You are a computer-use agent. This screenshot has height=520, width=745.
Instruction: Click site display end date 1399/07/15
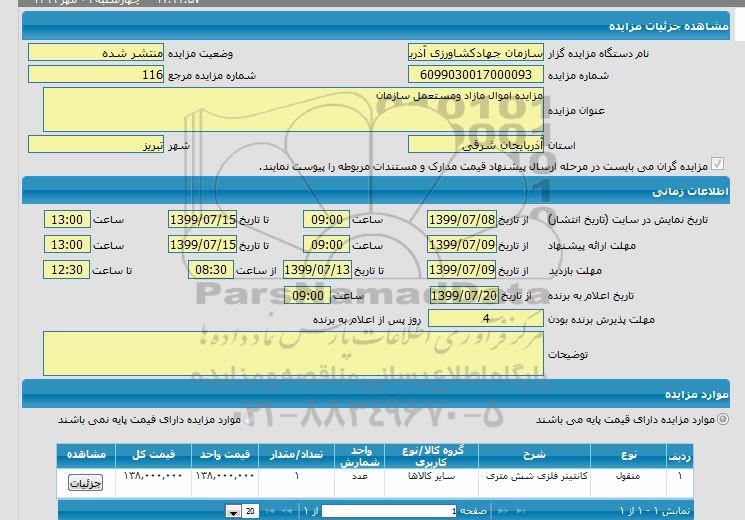pos(202,220)
